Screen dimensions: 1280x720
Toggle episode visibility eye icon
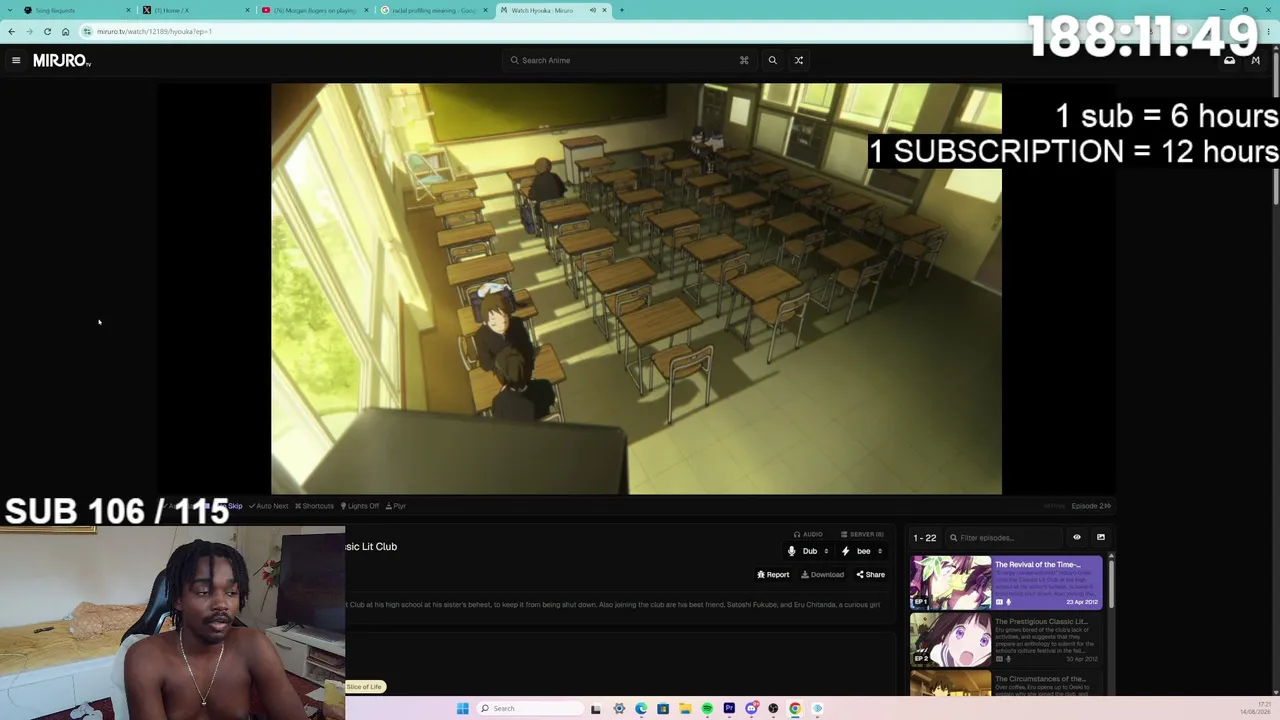pyautogui.click(x=1077, y=538)
